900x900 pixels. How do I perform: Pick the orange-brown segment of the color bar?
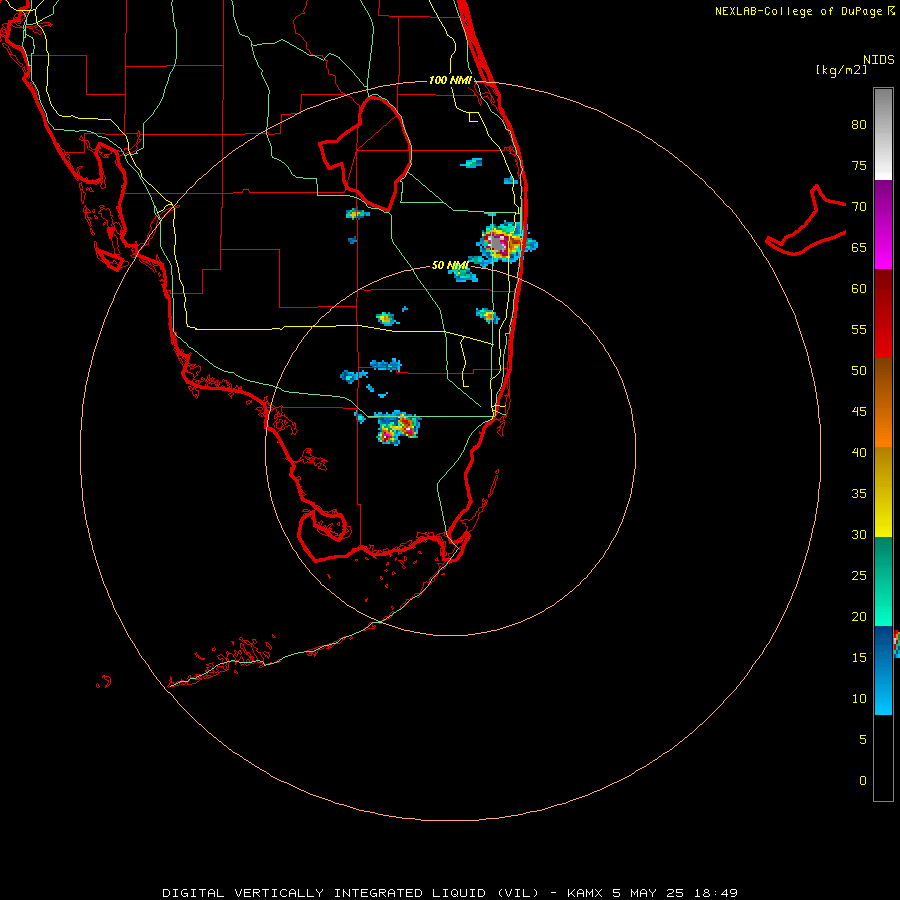coord(883,402)
